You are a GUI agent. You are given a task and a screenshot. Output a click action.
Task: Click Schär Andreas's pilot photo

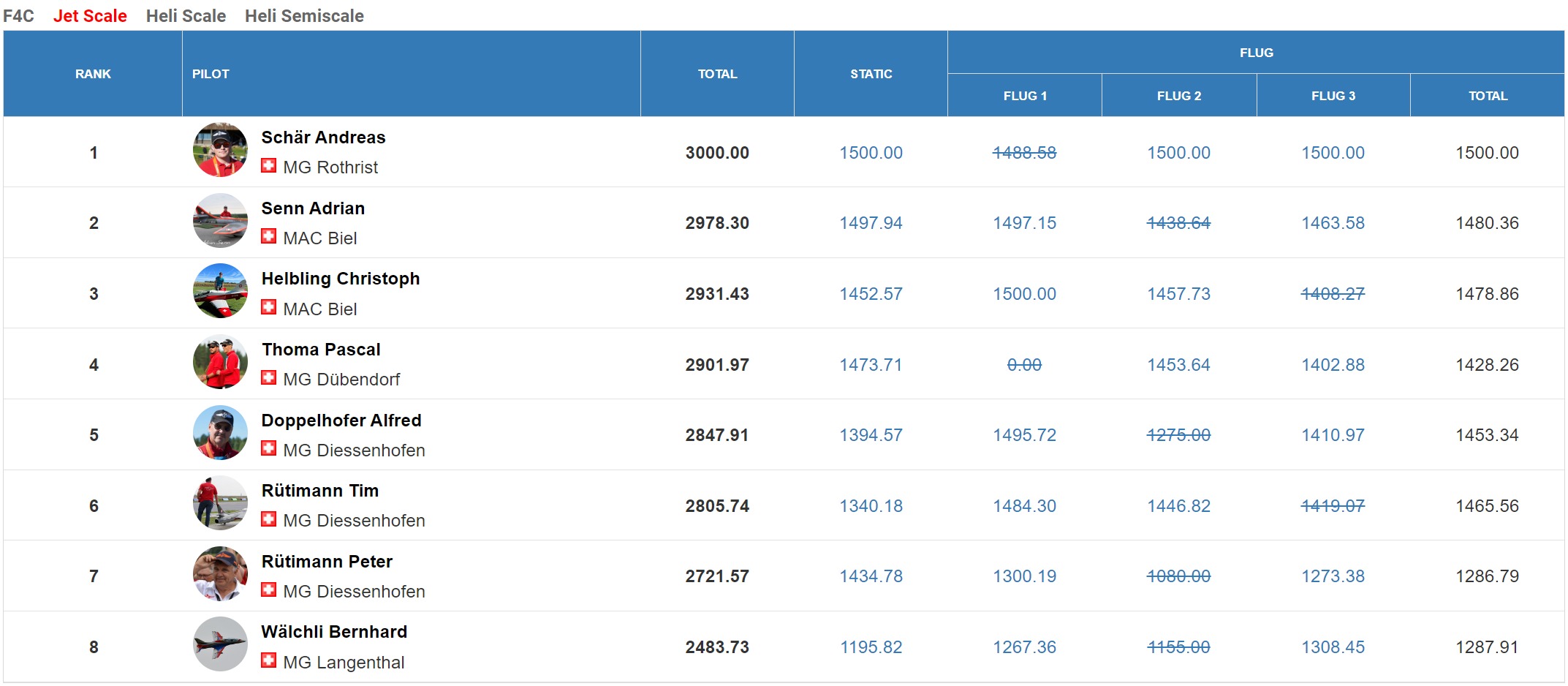point(220,150)
